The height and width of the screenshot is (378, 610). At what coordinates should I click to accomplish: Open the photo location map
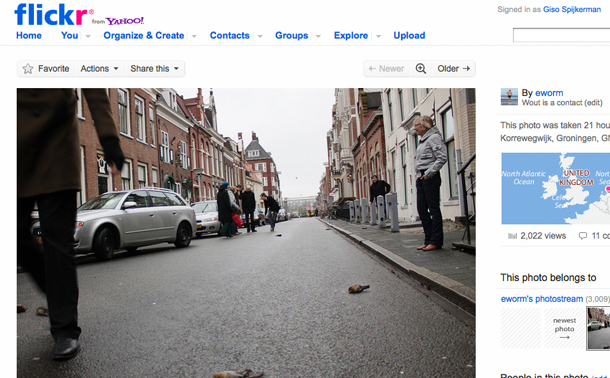point(556,189)
